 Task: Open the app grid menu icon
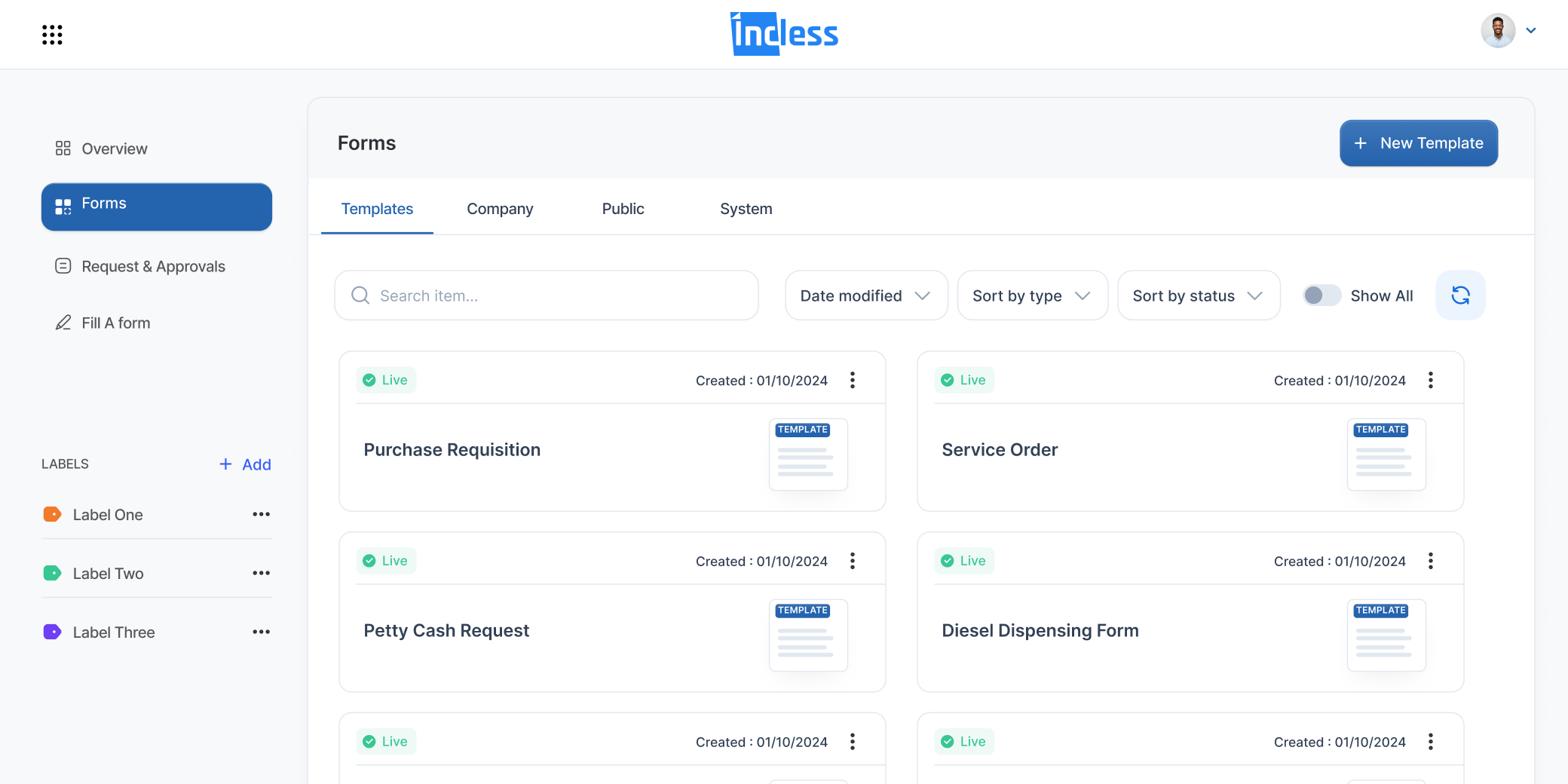point(52,35)
